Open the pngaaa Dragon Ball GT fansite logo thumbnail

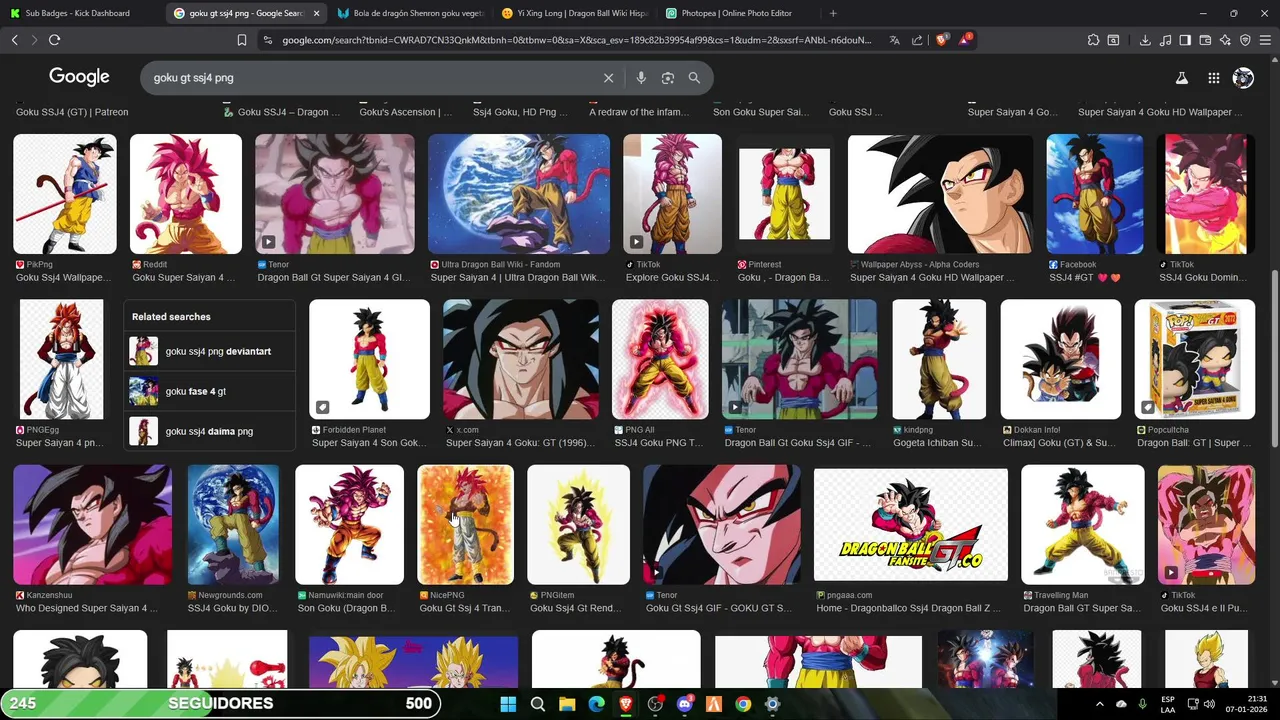click(x=910, y=524)
